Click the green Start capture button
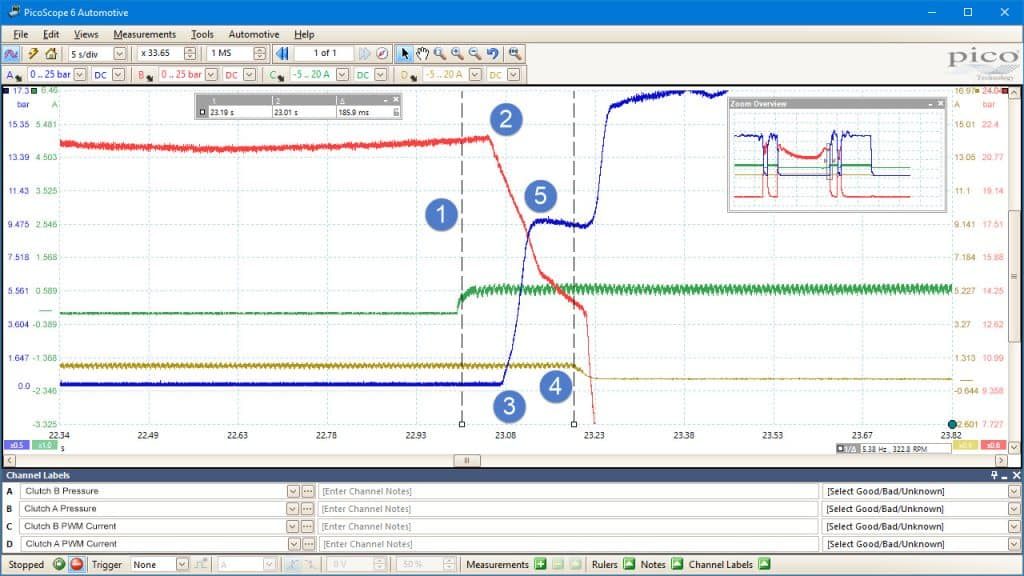Viewport: 1024px width, 576px height. (x=59, y=564)
